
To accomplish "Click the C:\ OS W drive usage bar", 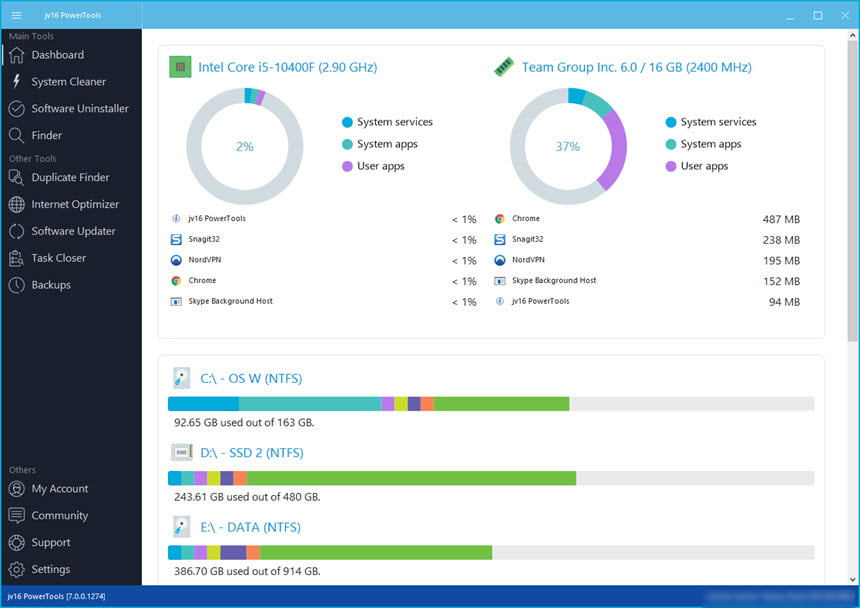I will point(491,404).
